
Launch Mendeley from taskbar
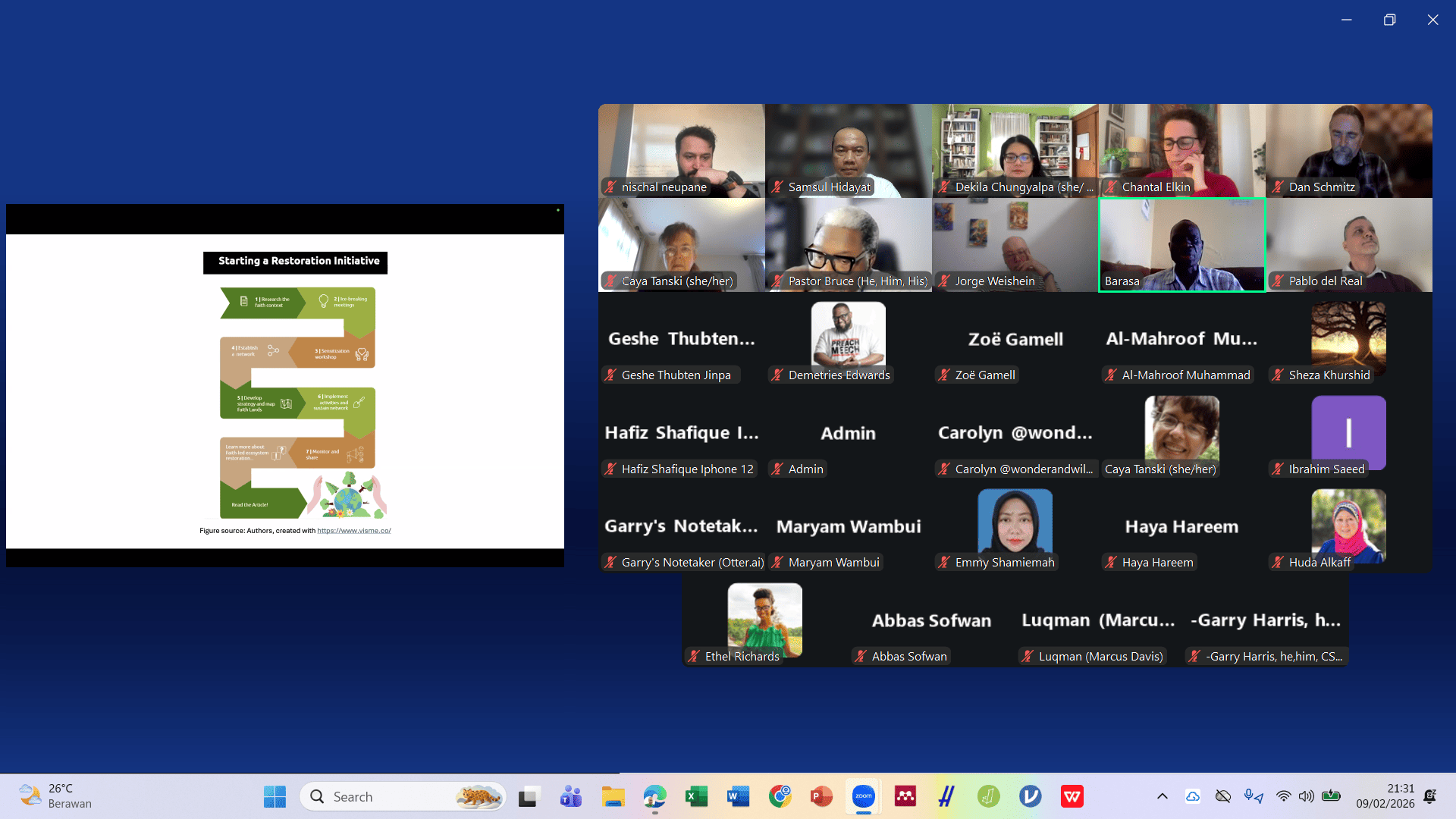(905, 796)
